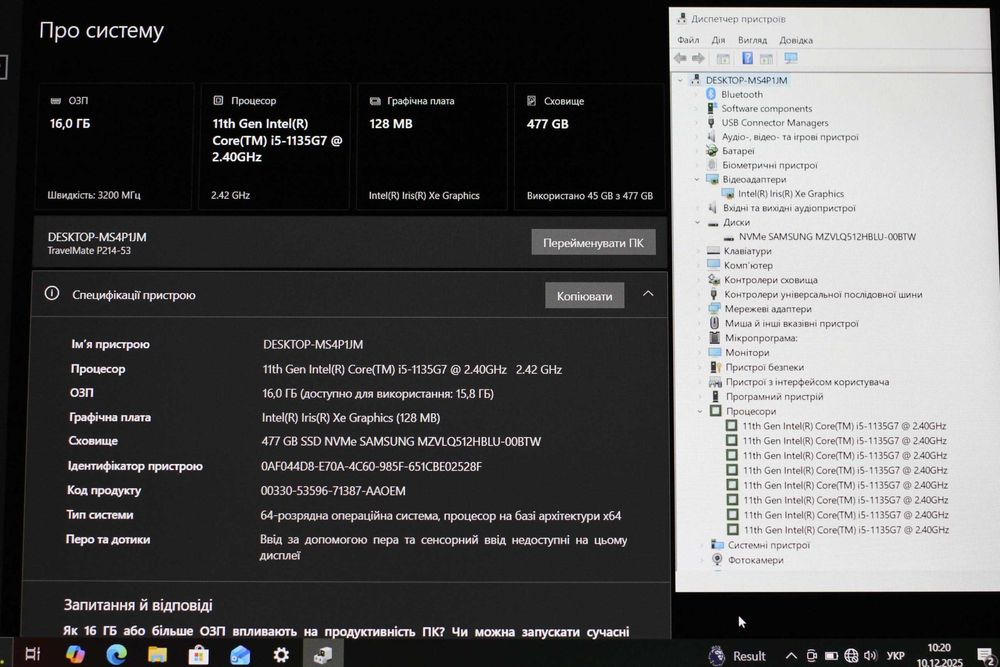Open the Дія menu in Device Manager
This screenshot has height=667, width=1000.
(719, 40)
